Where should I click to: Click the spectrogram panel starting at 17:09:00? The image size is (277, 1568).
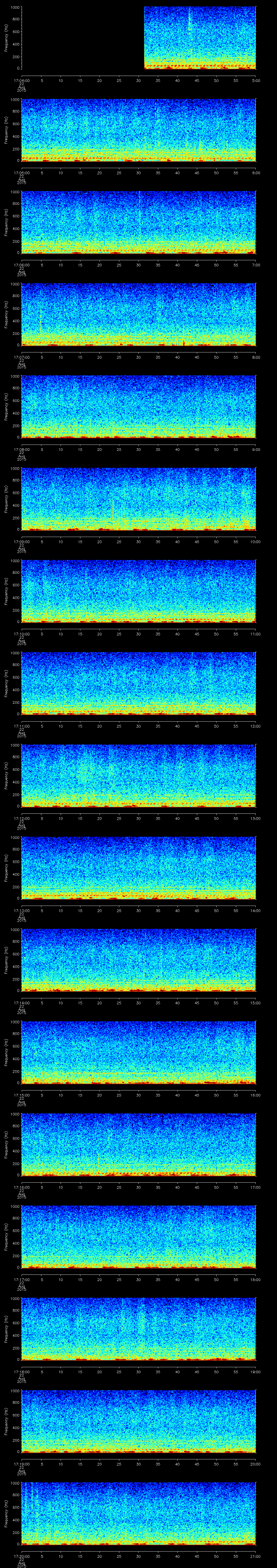[138, 499]
